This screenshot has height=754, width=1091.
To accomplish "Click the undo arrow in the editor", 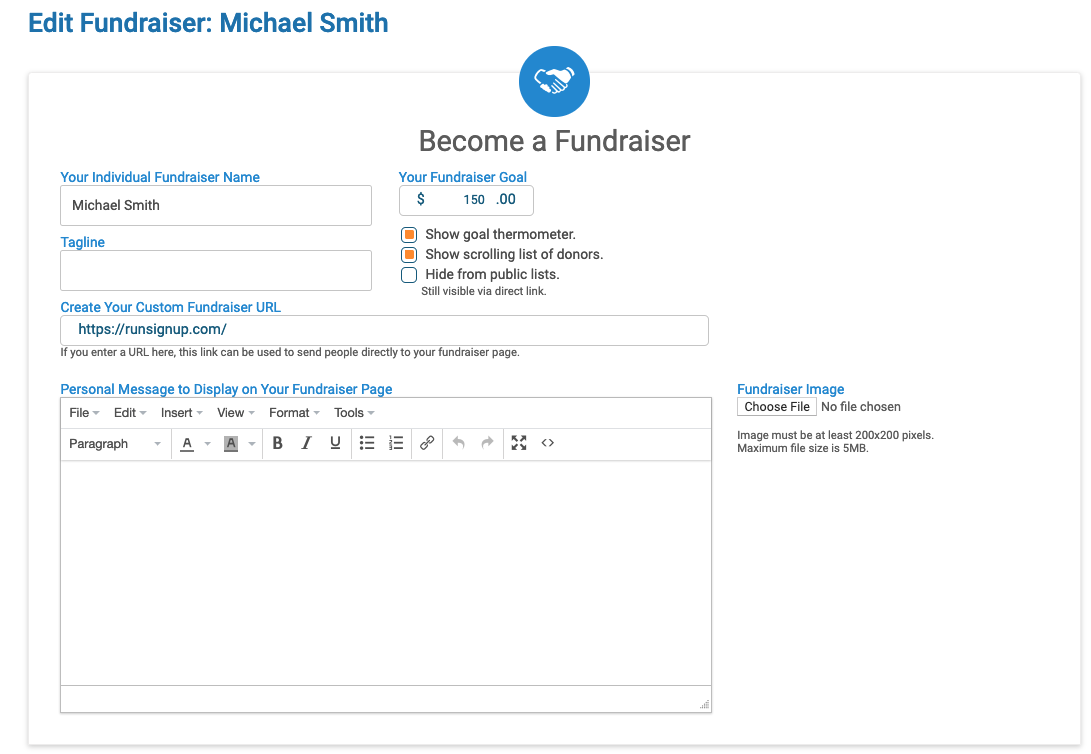I will click(x=460, y=443).
